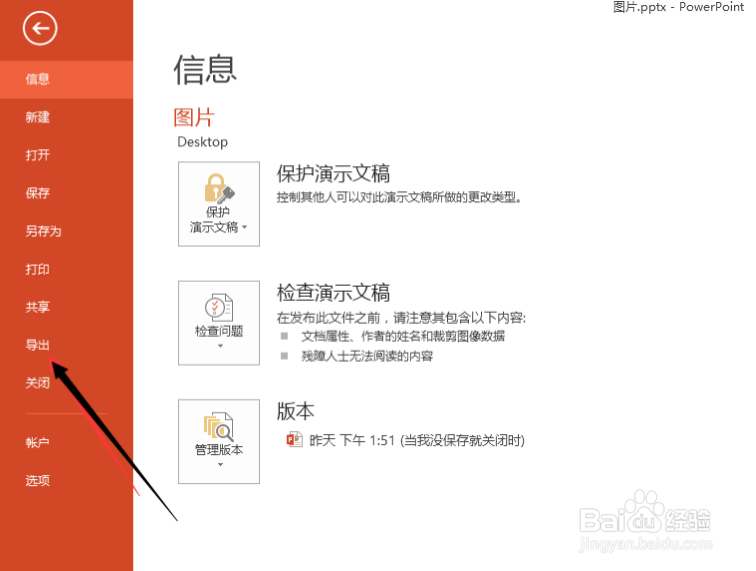
Task: Click the 信息 page title
Action: coord(205,69)
